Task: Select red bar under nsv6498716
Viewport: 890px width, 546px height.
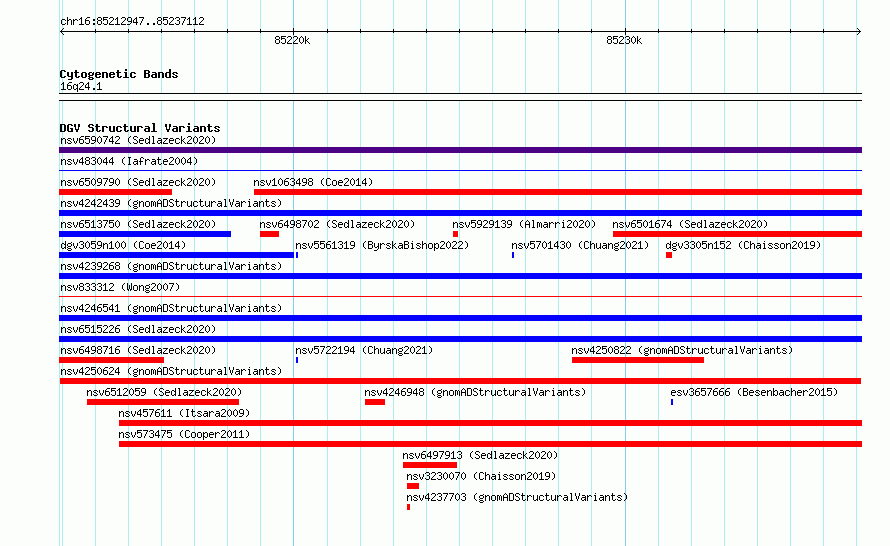Action: click(111, 360)
